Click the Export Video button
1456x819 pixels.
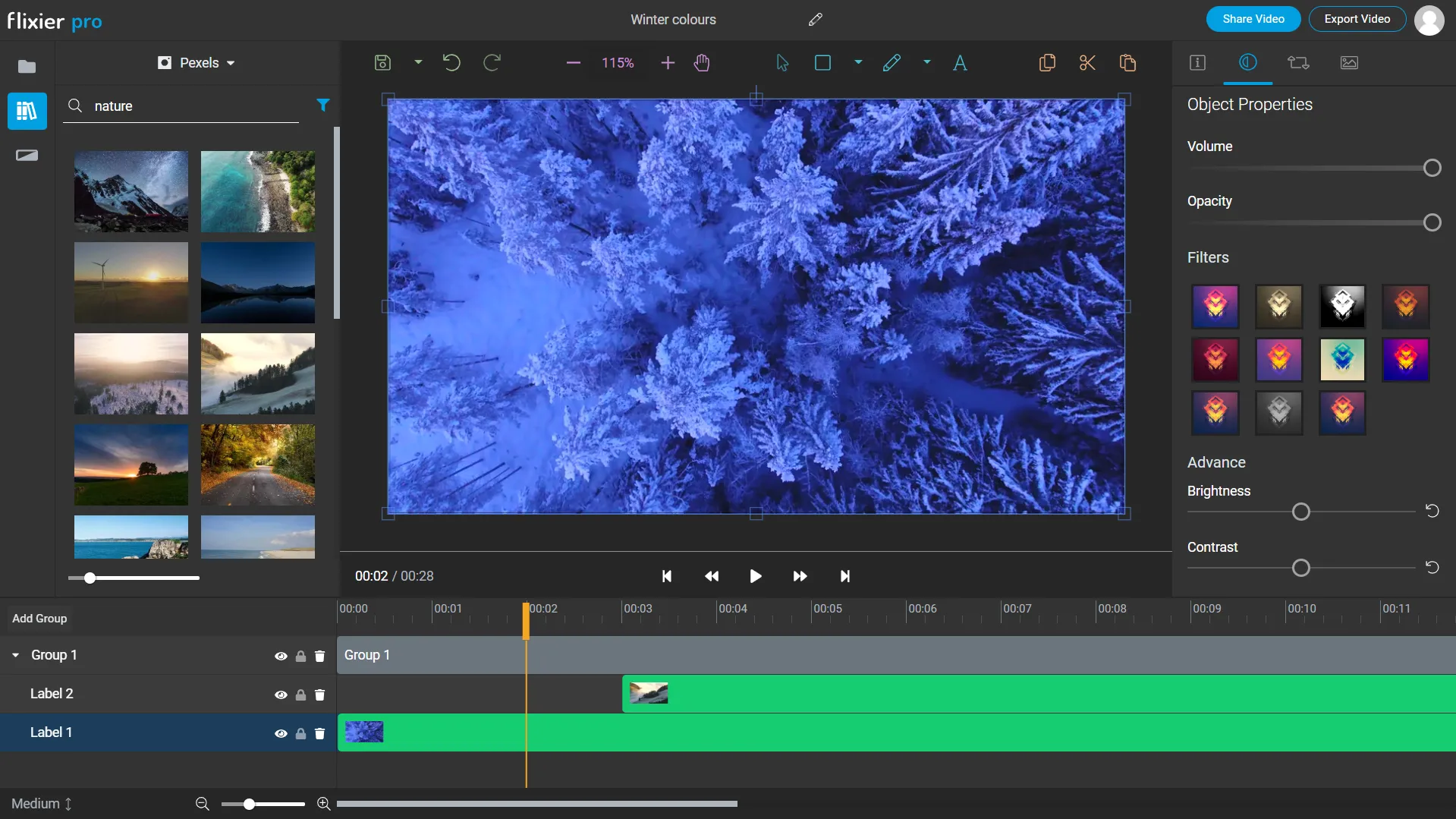coord(1356,19)
